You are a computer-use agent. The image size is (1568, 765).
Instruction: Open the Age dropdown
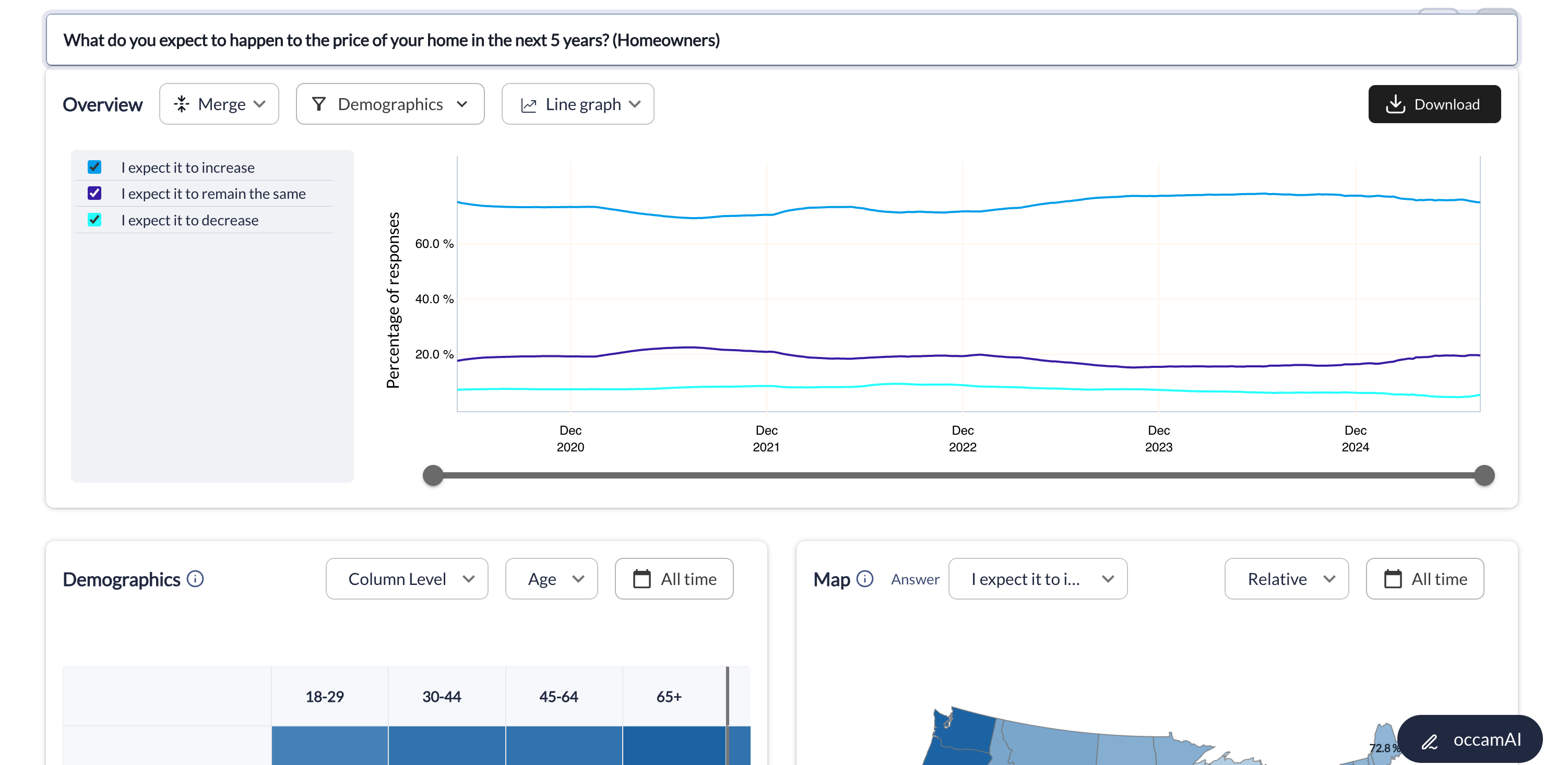(x=552, y=579)
